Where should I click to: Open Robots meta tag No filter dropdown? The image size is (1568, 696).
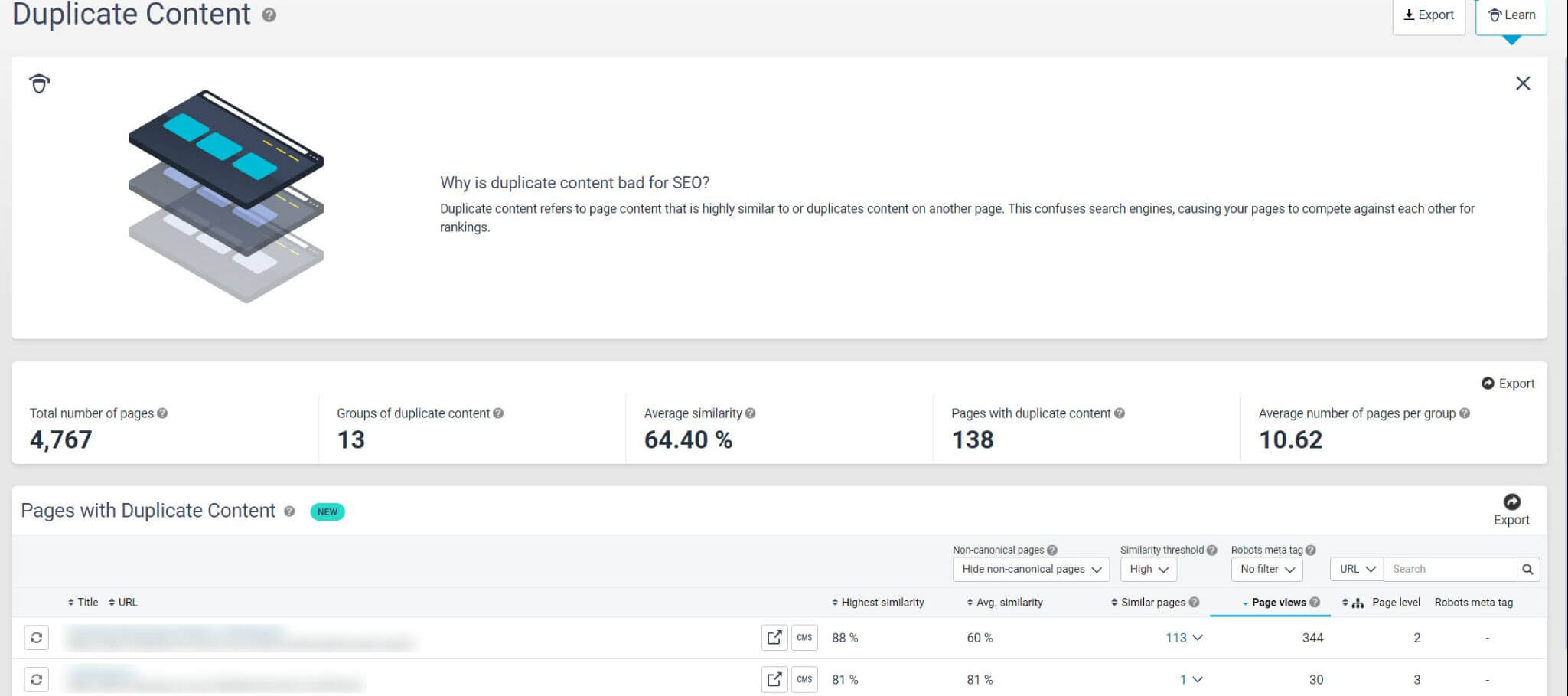click(x=1266, y=570)
